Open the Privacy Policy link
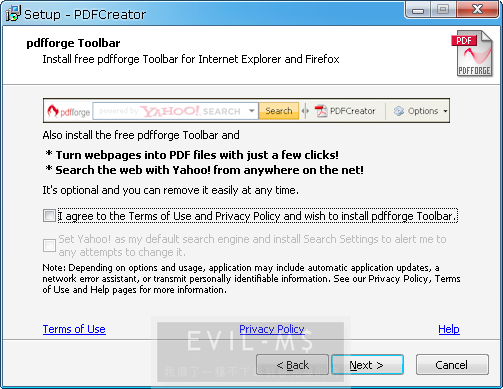Image resolution: width=503 pixels, height=389 pixels. point(272,329)
